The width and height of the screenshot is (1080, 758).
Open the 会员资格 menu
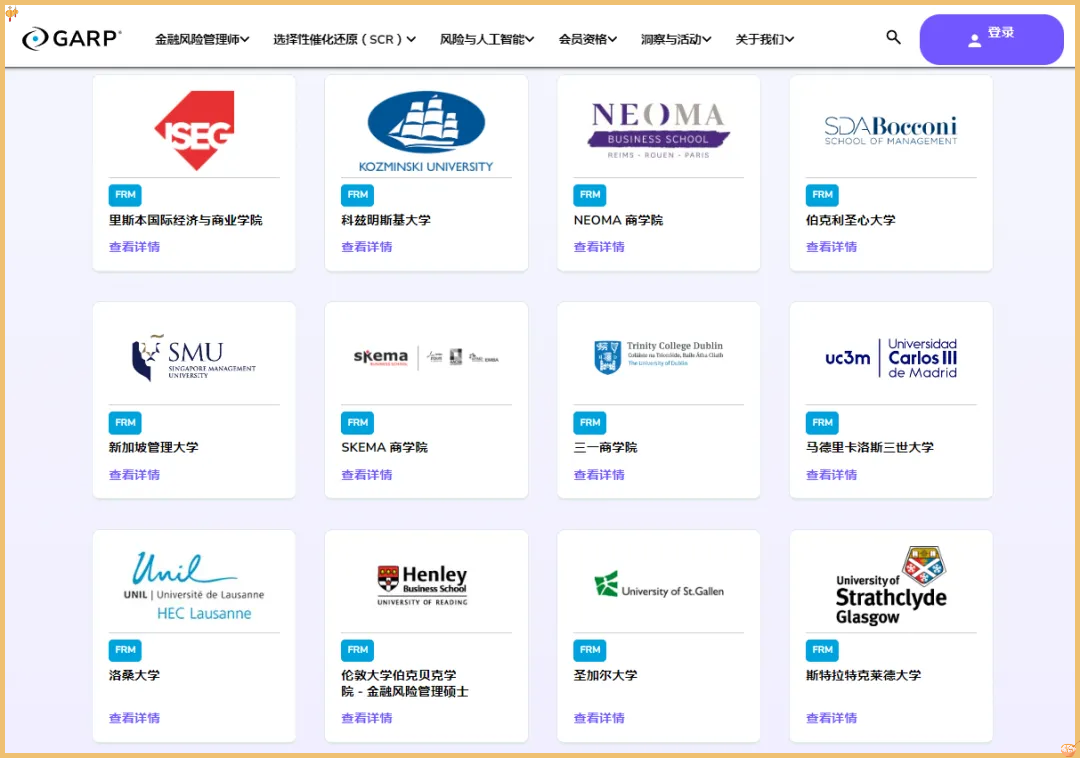[x=587, y=40]
